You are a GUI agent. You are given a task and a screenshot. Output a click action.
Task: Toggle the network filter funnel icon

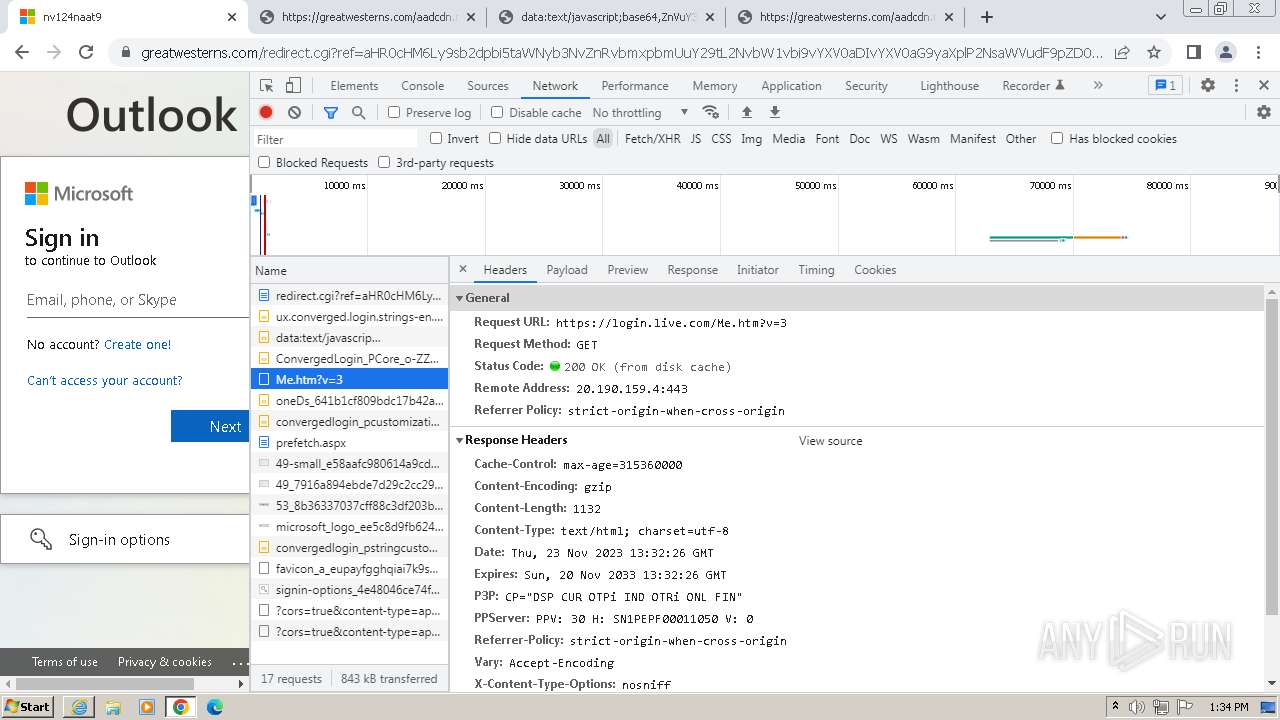(331, 113)
